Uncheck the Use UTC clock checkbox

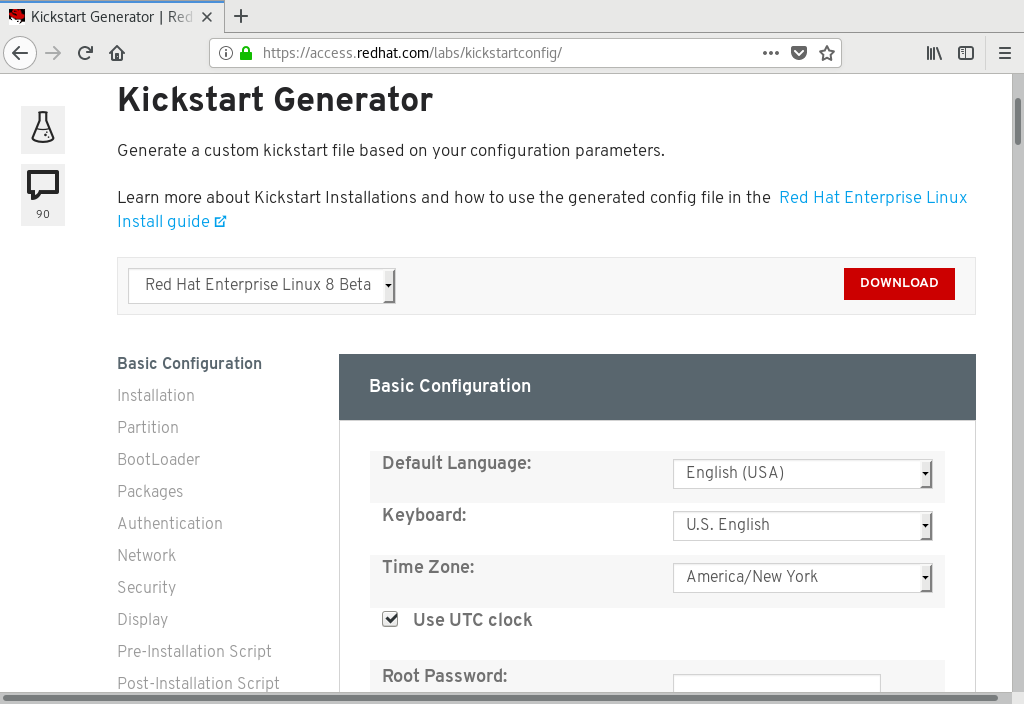(x=390, y=620)
